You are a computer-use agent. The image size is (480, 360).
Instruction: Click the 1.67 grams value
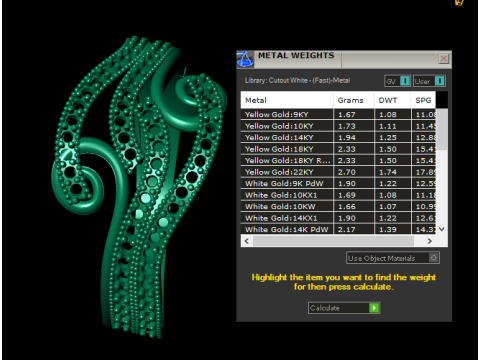347,114
